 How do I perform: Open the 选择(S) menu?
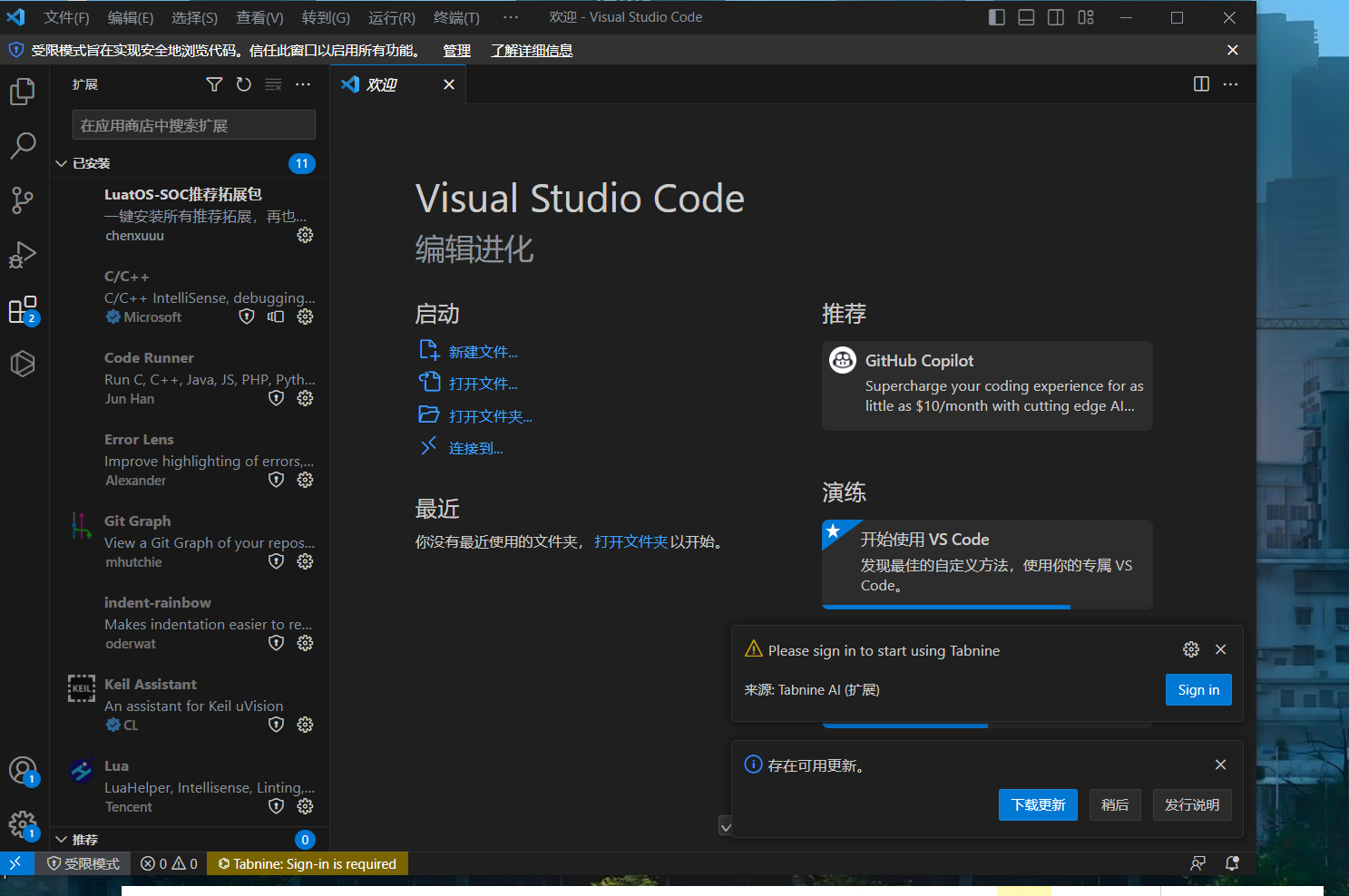(195, 17)
